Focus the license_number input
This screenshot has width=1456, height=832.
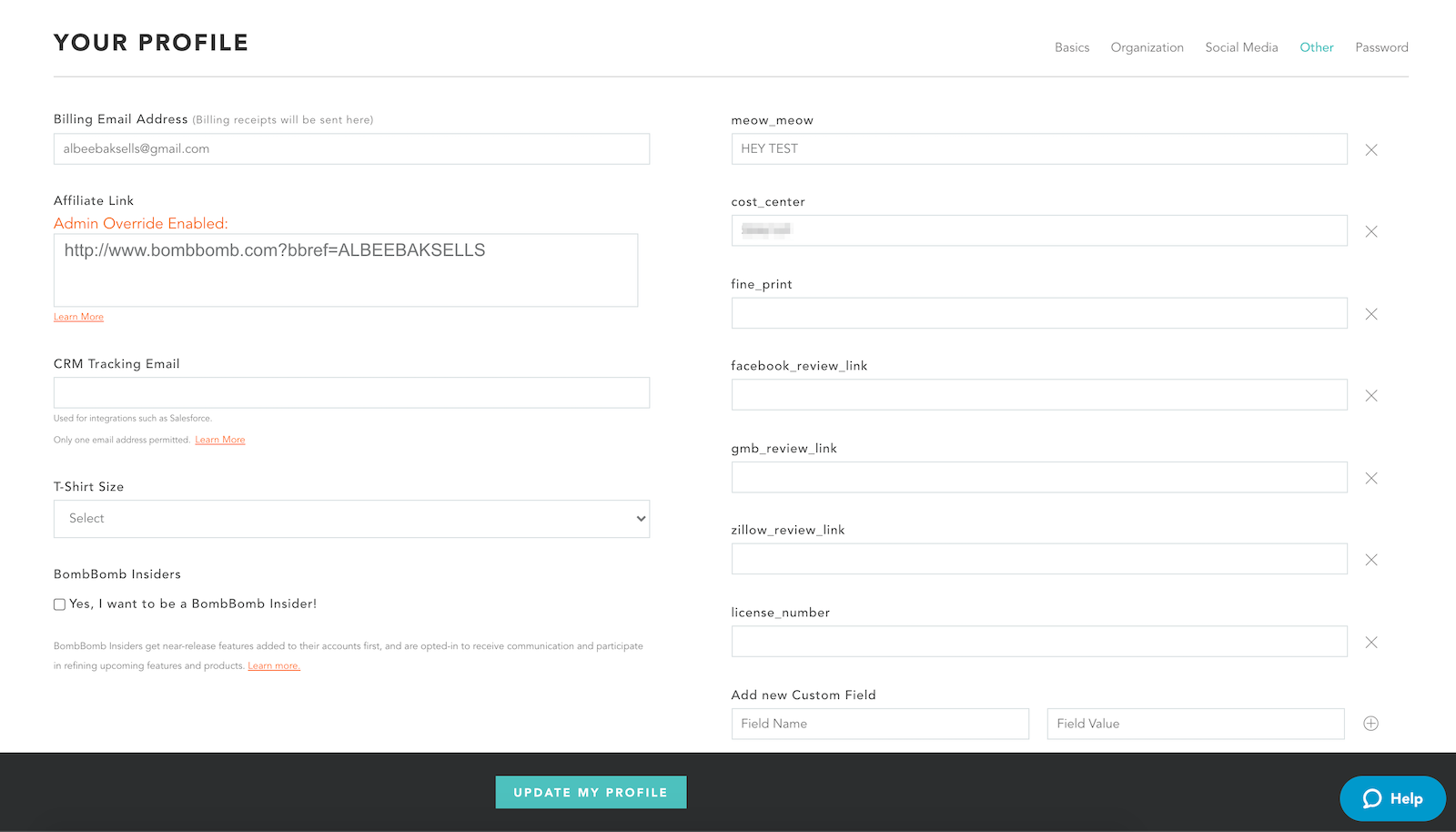[x=1039, y=641]
